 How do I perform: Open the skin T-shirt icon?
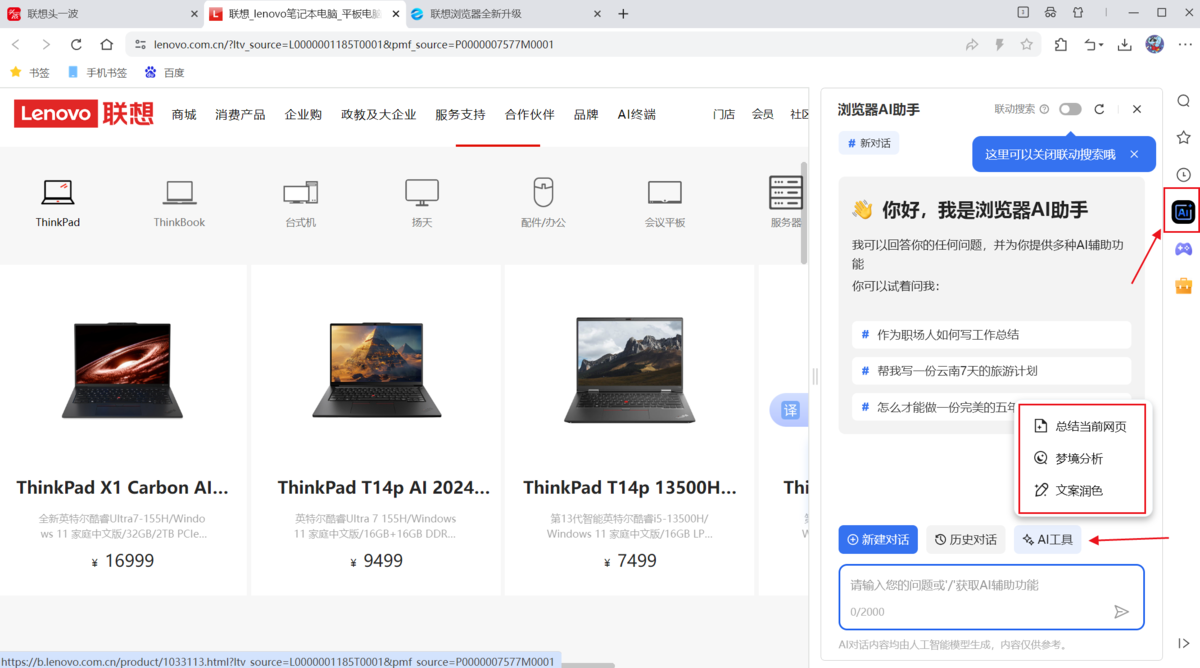[1078, 13]
